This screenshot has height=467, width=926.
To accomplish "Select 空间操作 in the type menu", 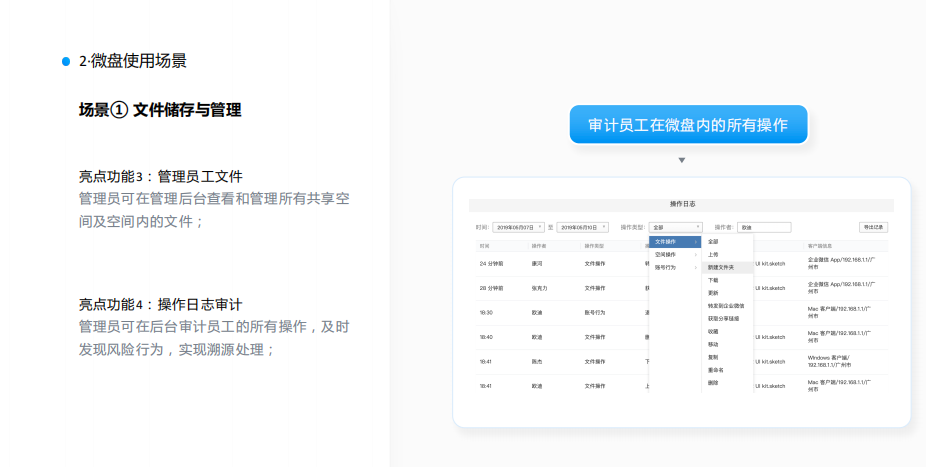I will (x=667, y=254).
